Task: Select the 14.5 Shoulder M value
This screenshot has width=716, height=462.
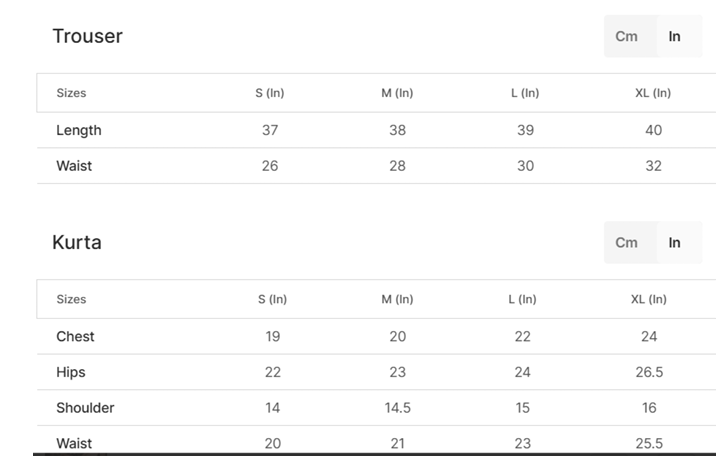Action: pyautogui.click(x=397, y=408)
